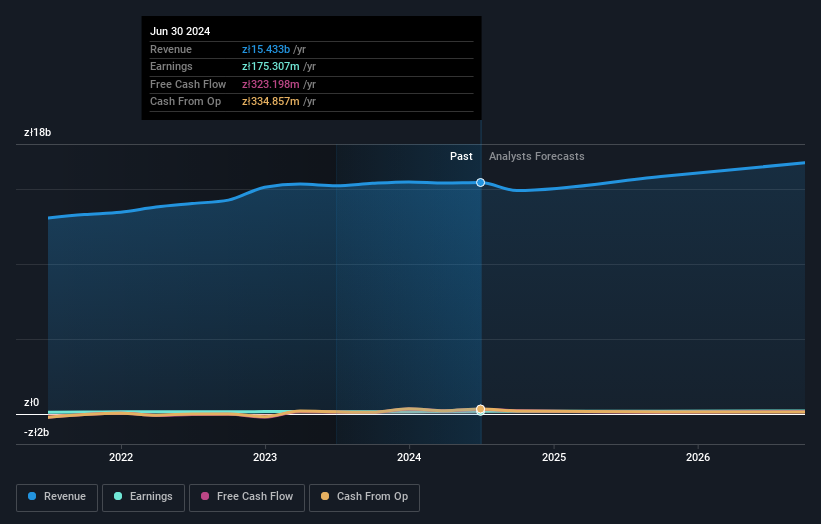This screenshot has width=821, height=524.
Task: Click the Revenue row label in tooltip
Action: click(x=171, y=49)
